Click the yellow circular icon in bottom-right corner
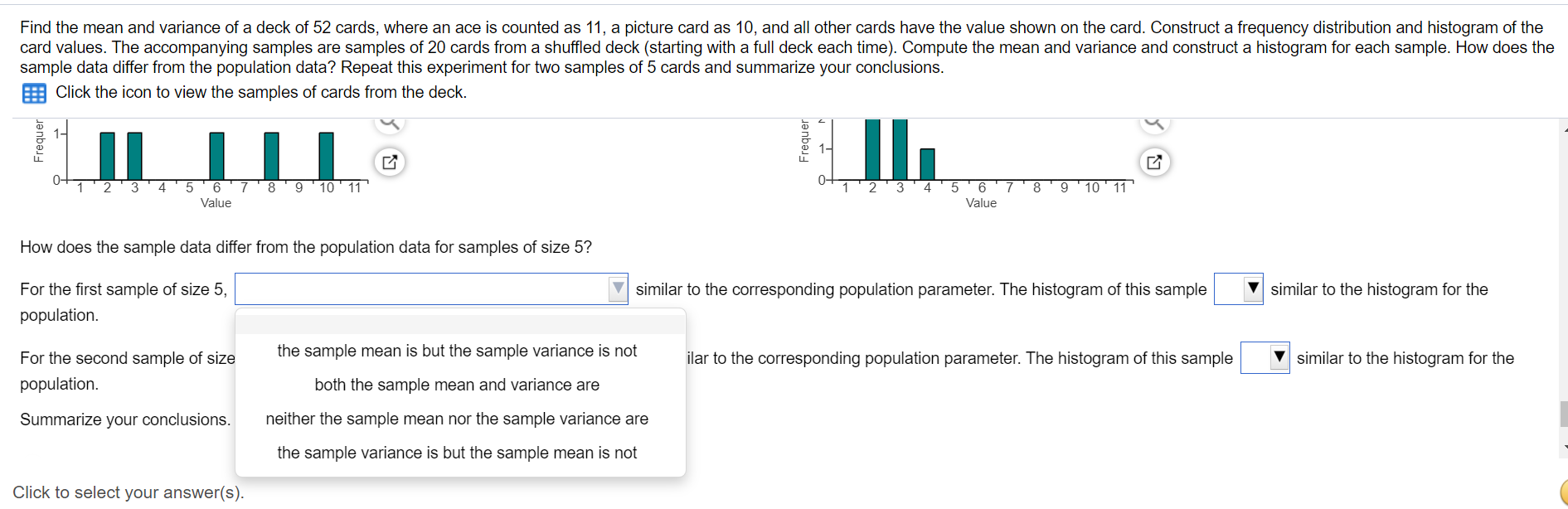The image size is (1568, 509). [1564, 492]
